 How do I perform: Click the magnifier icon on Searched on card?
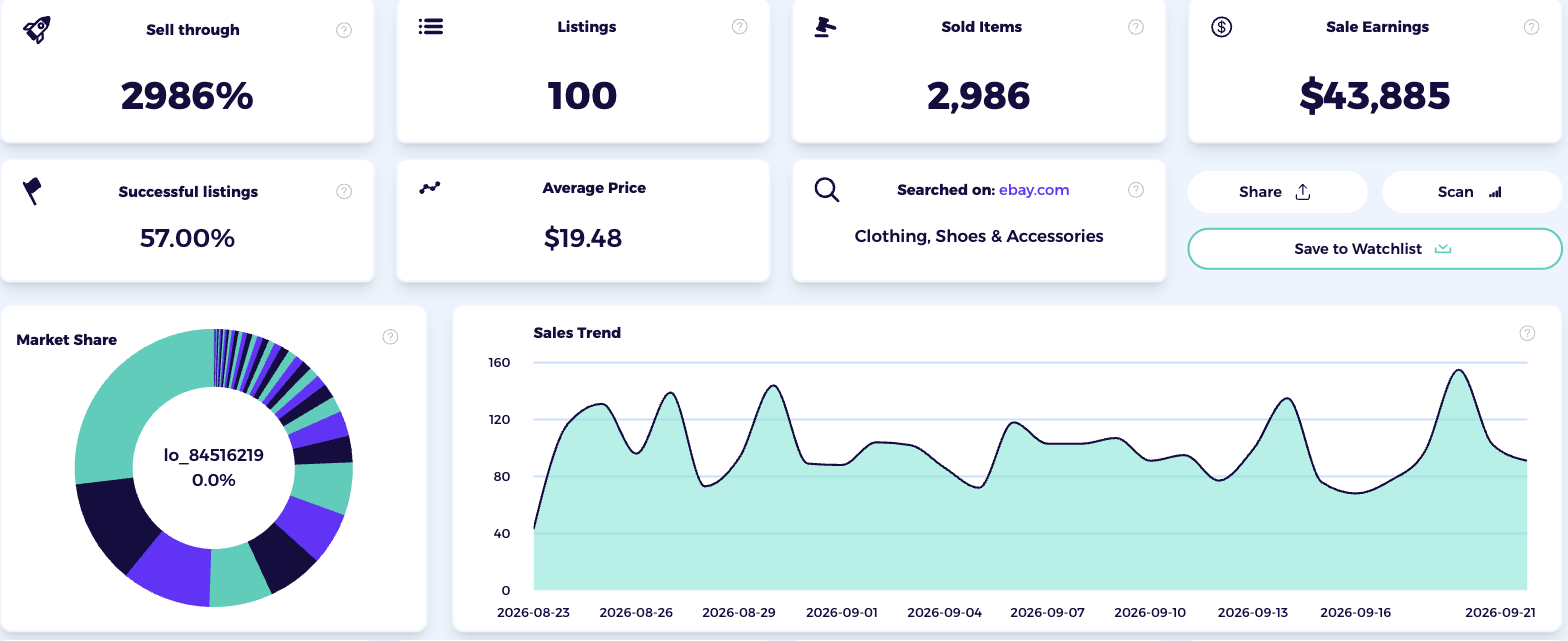[x=827, y=190]
